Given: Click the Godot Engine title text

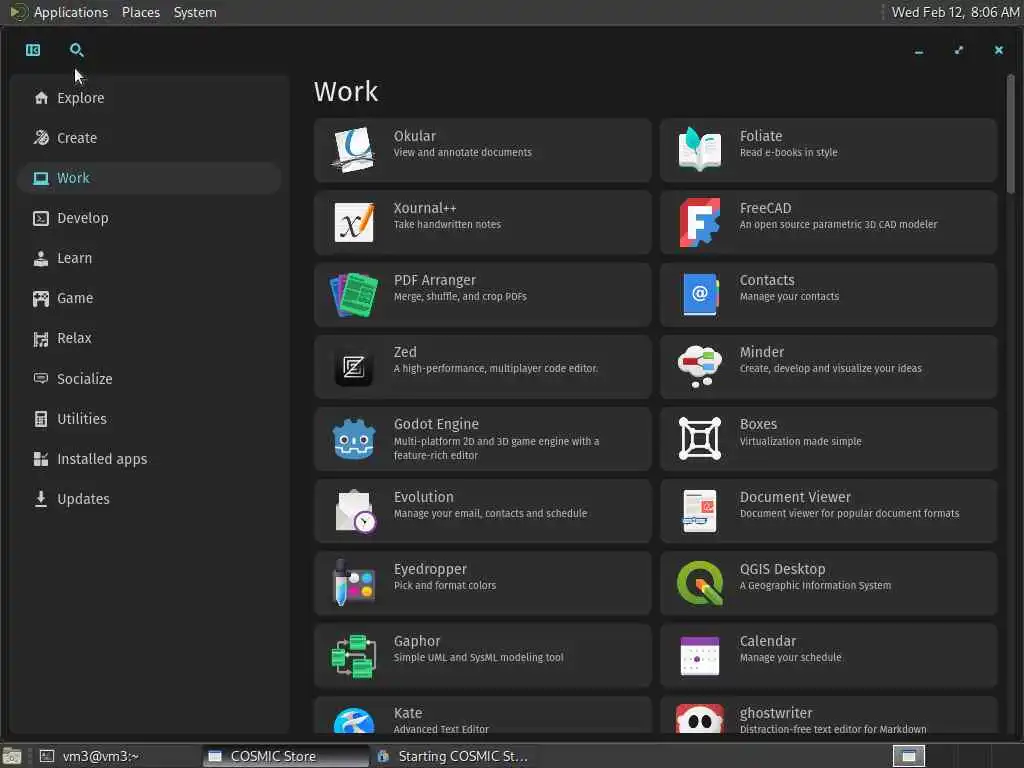Looking at the screenshot, I should [x=436, y=424].
